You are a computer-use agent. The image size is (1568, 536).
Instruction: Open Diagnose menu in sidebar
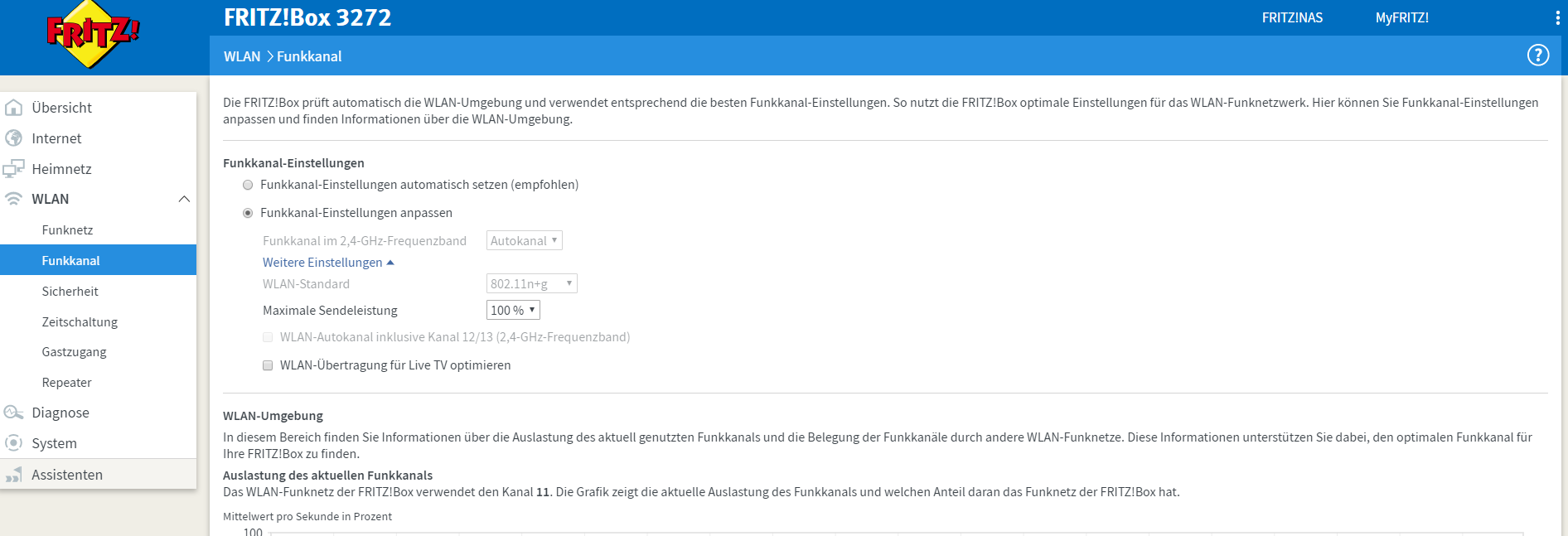pos(60,413)
